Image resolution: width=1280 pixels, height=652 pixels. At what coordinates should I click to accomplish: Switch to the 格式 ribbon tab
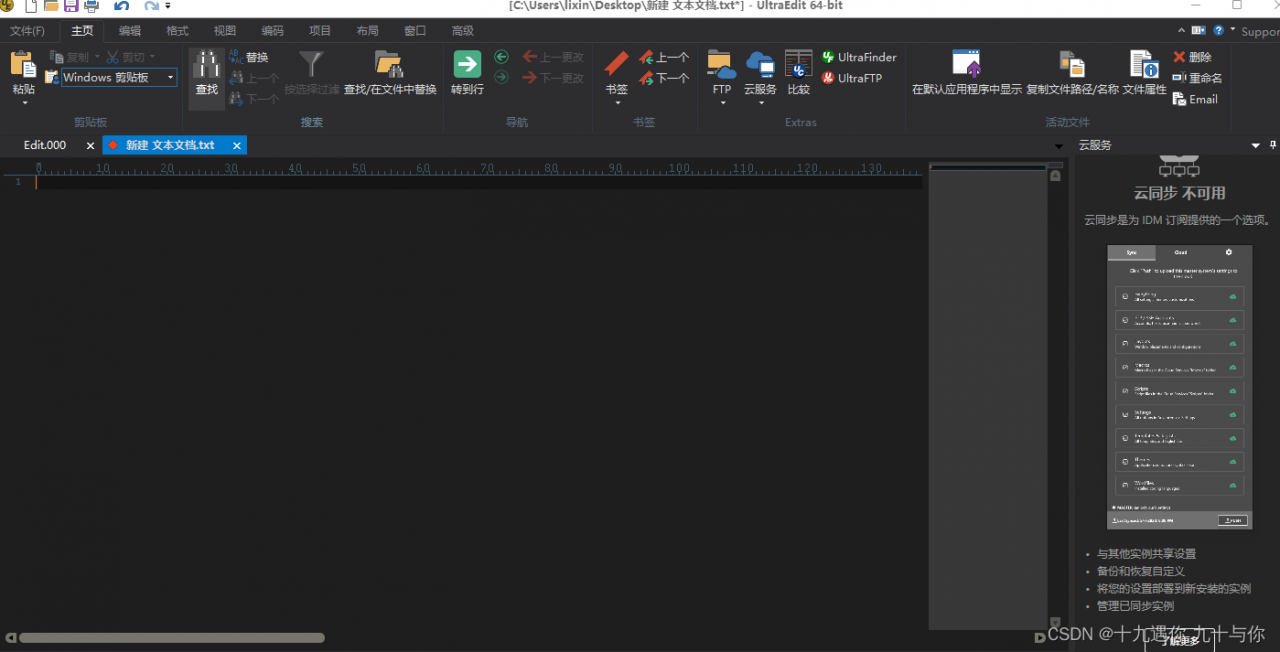coord(177,31)
